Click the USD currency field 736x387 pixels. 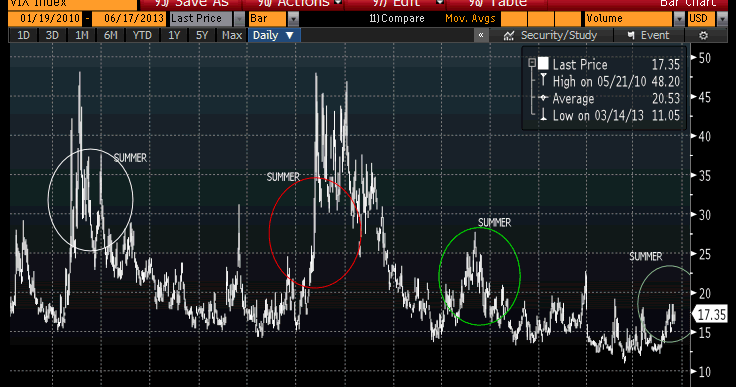701,19
